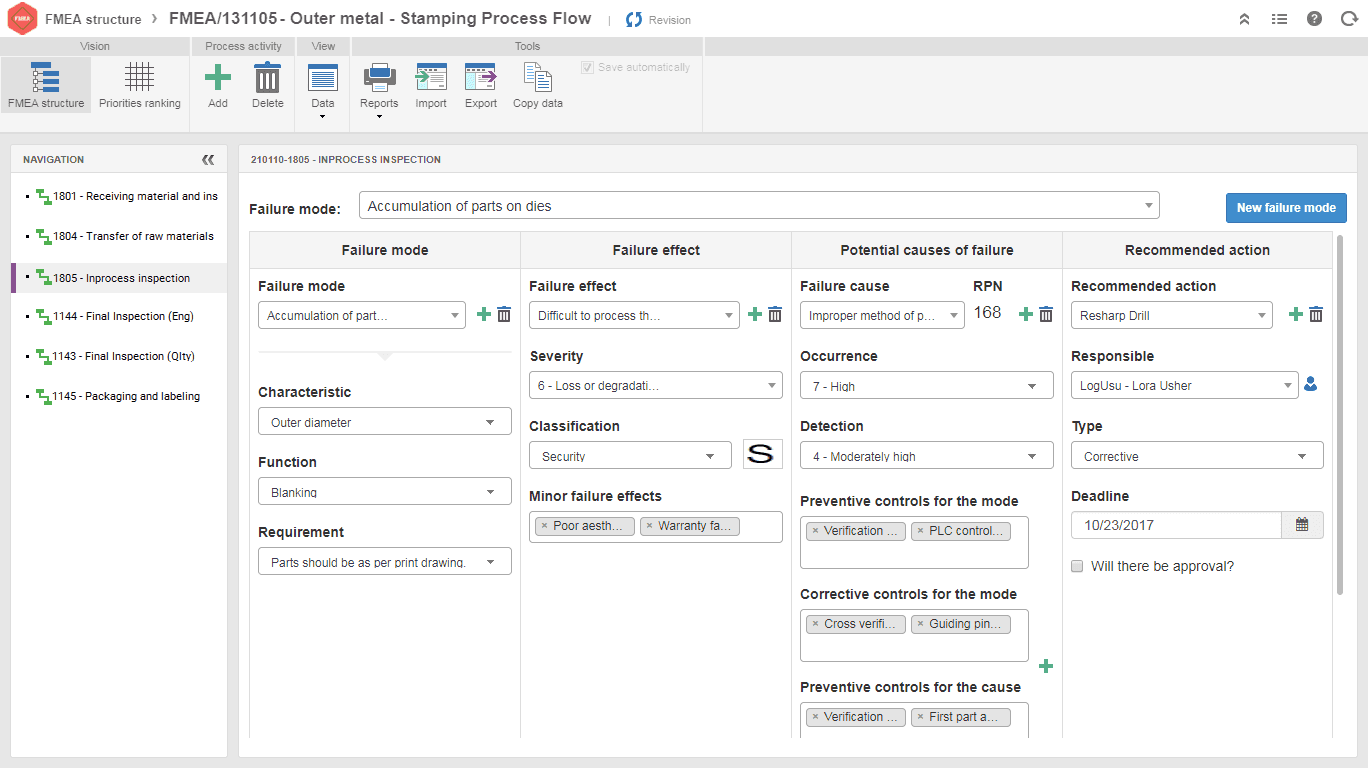Screen dimensions: 1368x768
Task: Open the Data view menu
Action: click(322, 91)
